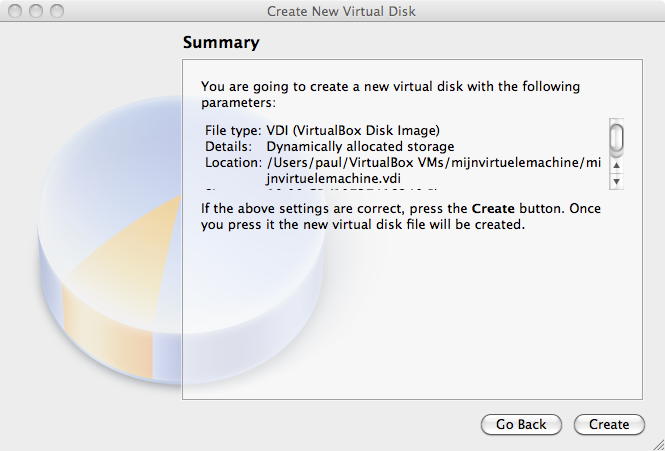Click the scroll up arrow in parameters list
This screenshot has height=451, width=665.
click(616, 165)
